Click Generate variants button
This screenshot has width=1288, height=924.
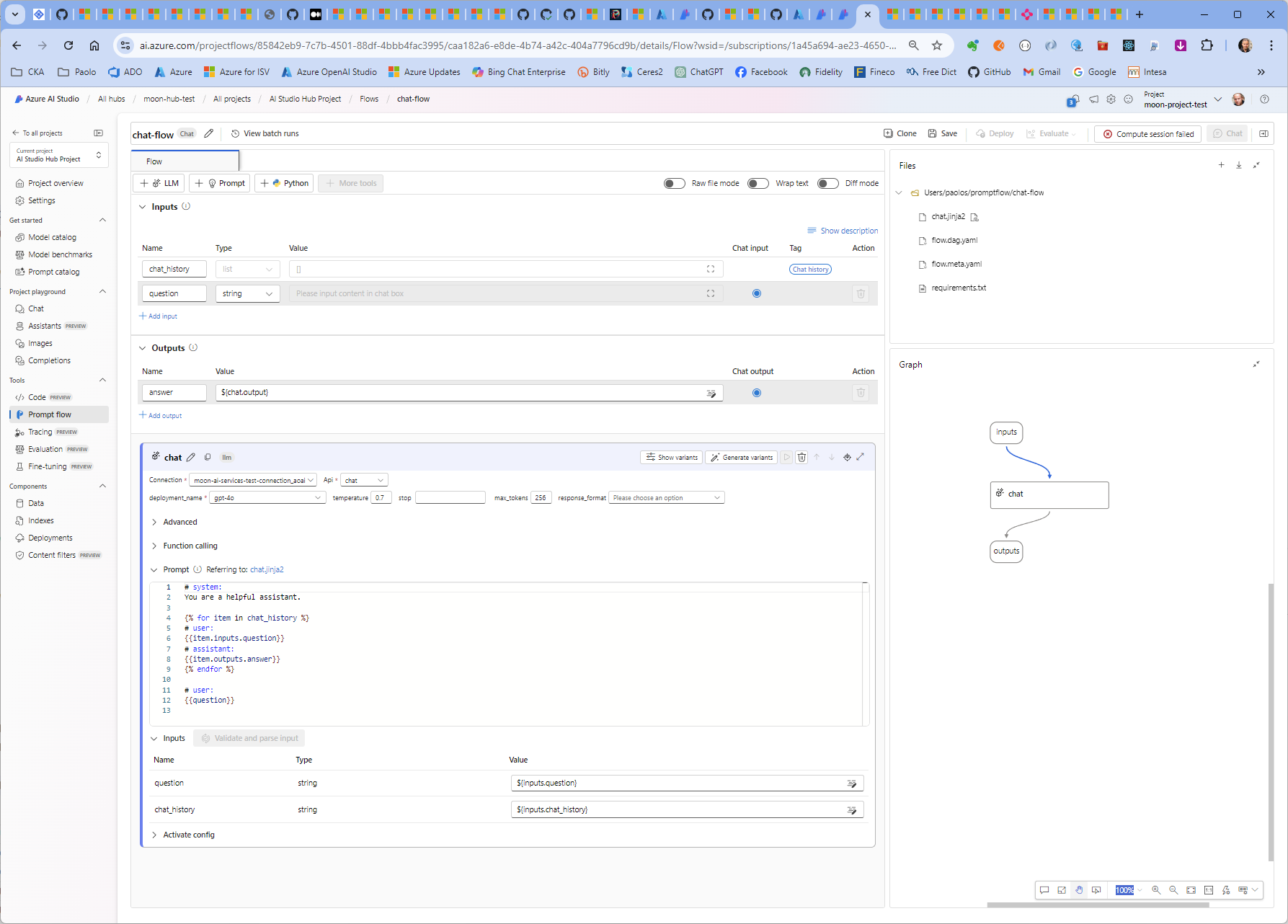click(742, 457)
